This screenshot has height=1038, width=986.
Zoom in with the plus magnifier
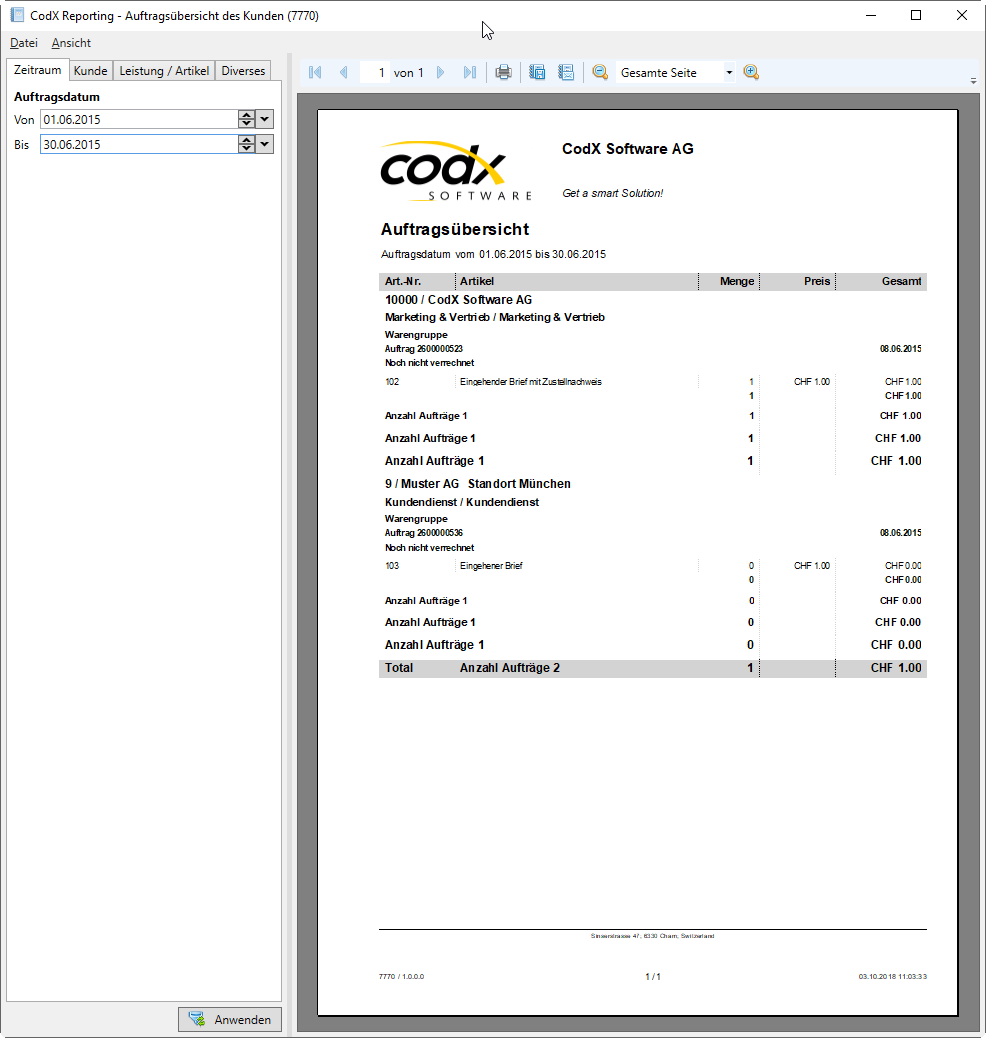click(752, 73)
